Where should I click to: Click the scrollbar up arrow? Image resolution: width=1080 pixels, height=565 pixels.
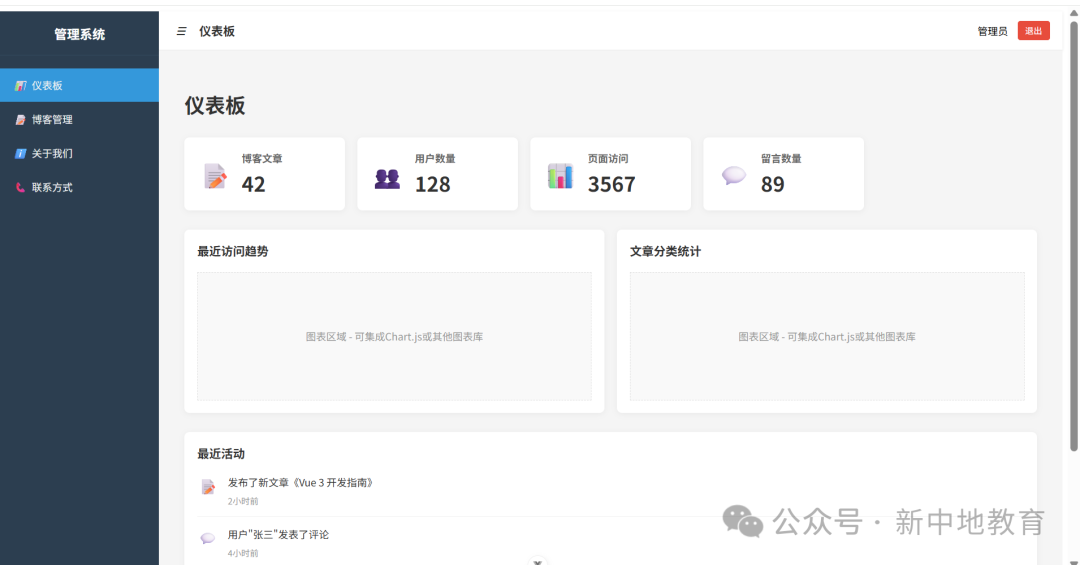tap(1074, 13)
